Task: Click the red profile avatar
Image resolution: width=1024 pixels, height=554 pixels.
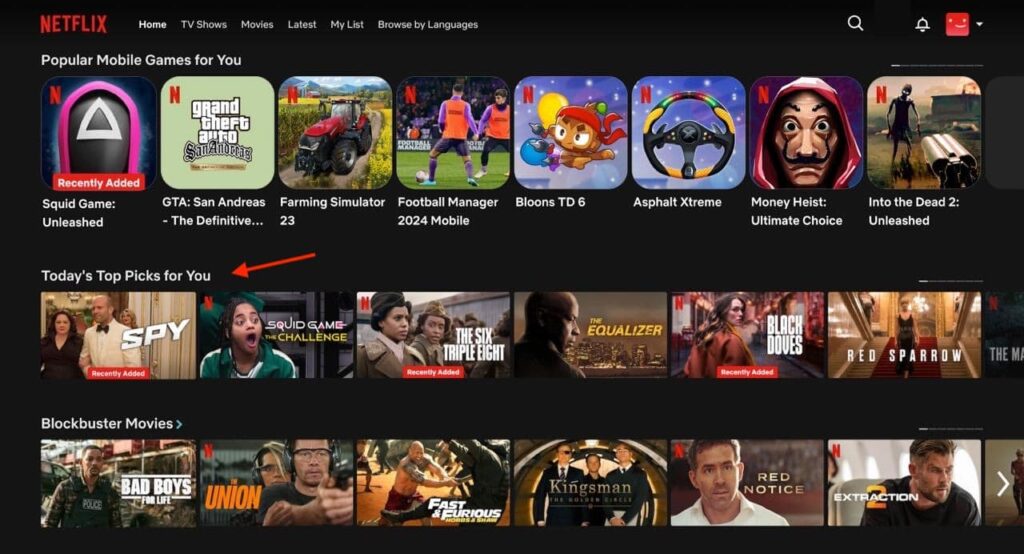Action: [x=957, y=24]
